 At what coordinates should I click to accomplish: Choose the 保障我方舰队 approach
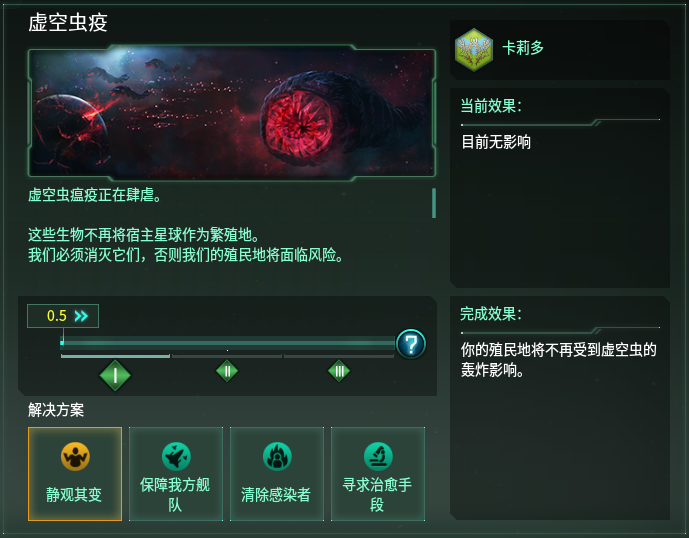click(176, 473)
